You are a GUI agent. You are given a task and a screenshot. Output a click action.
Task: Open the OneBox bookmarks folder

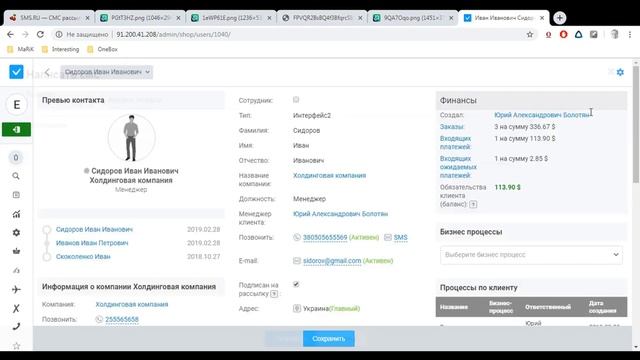(102, 49)
